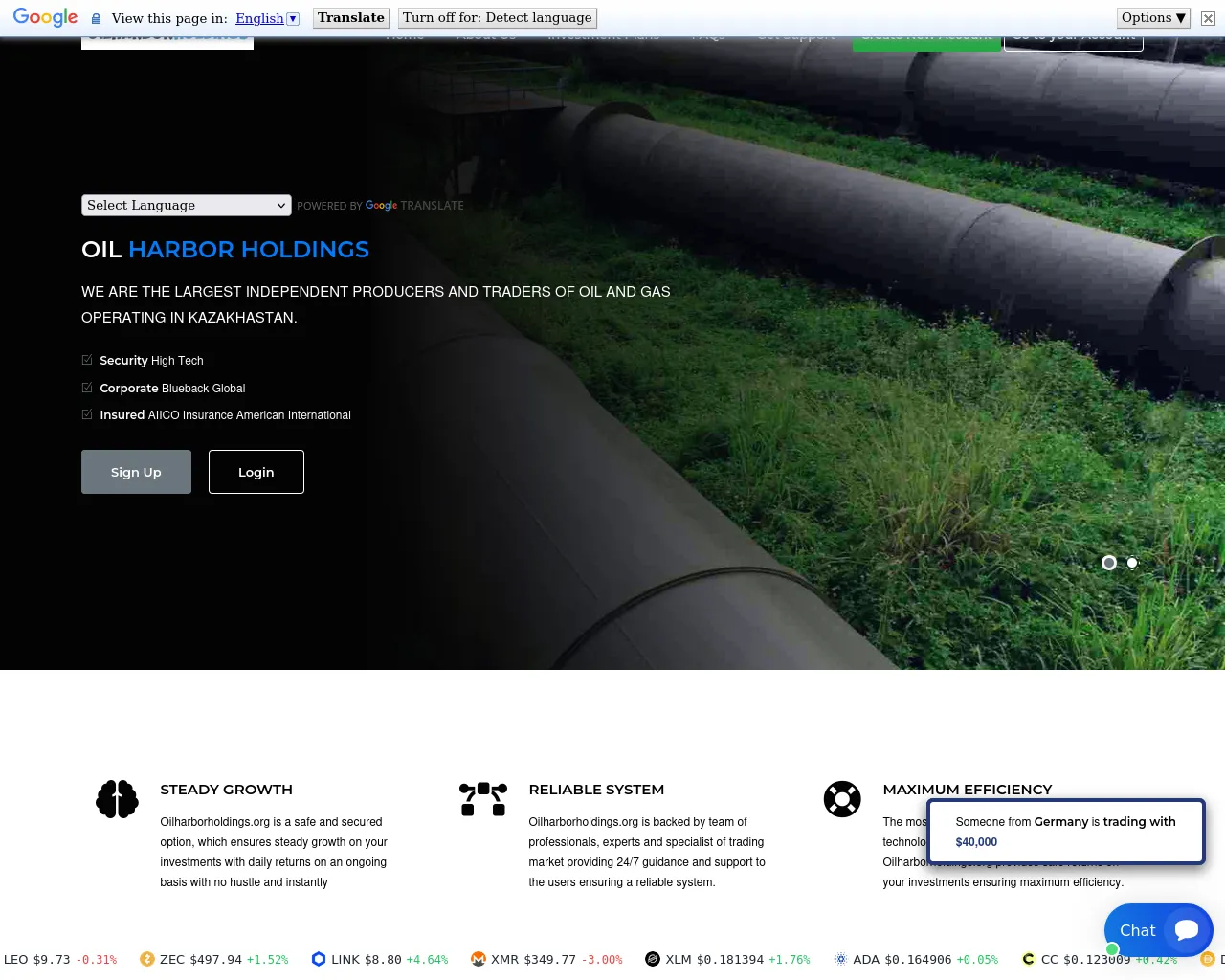The image size is (1225, 980).
Task: Click the ADA price $0.164906 in ticker
Action: pos(918,959)
